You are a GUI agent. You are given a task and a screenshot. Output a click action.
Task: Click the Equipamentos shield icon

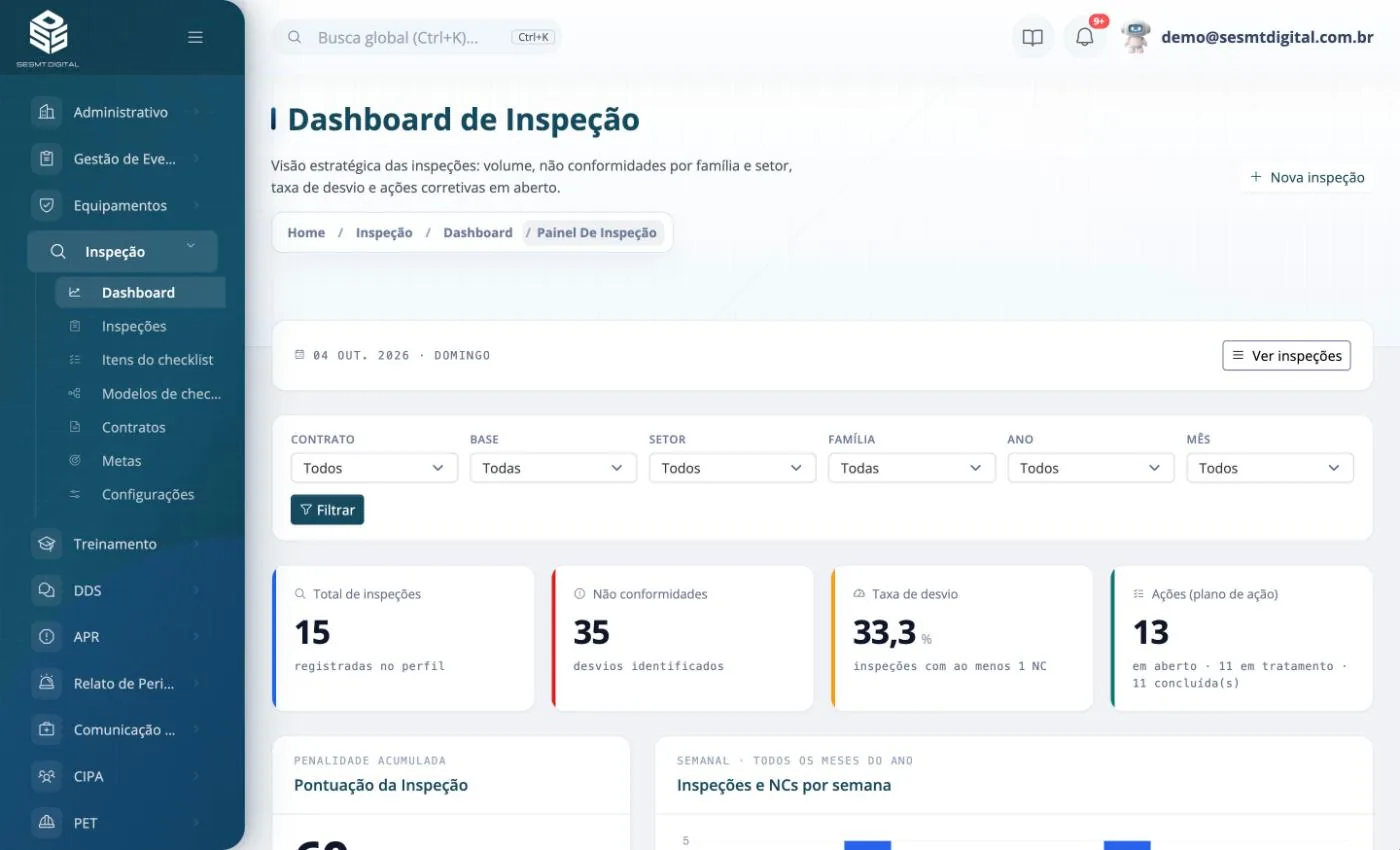(46, 205)
